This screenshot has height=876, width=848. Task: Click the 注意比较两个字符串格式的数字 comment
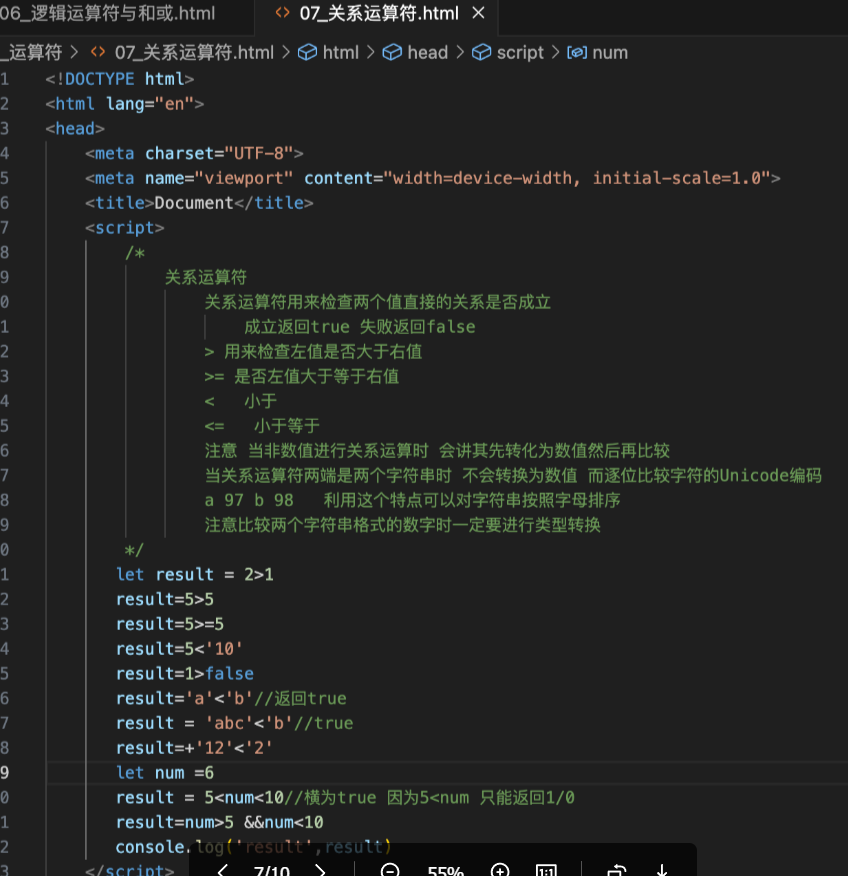click(402, 525)
